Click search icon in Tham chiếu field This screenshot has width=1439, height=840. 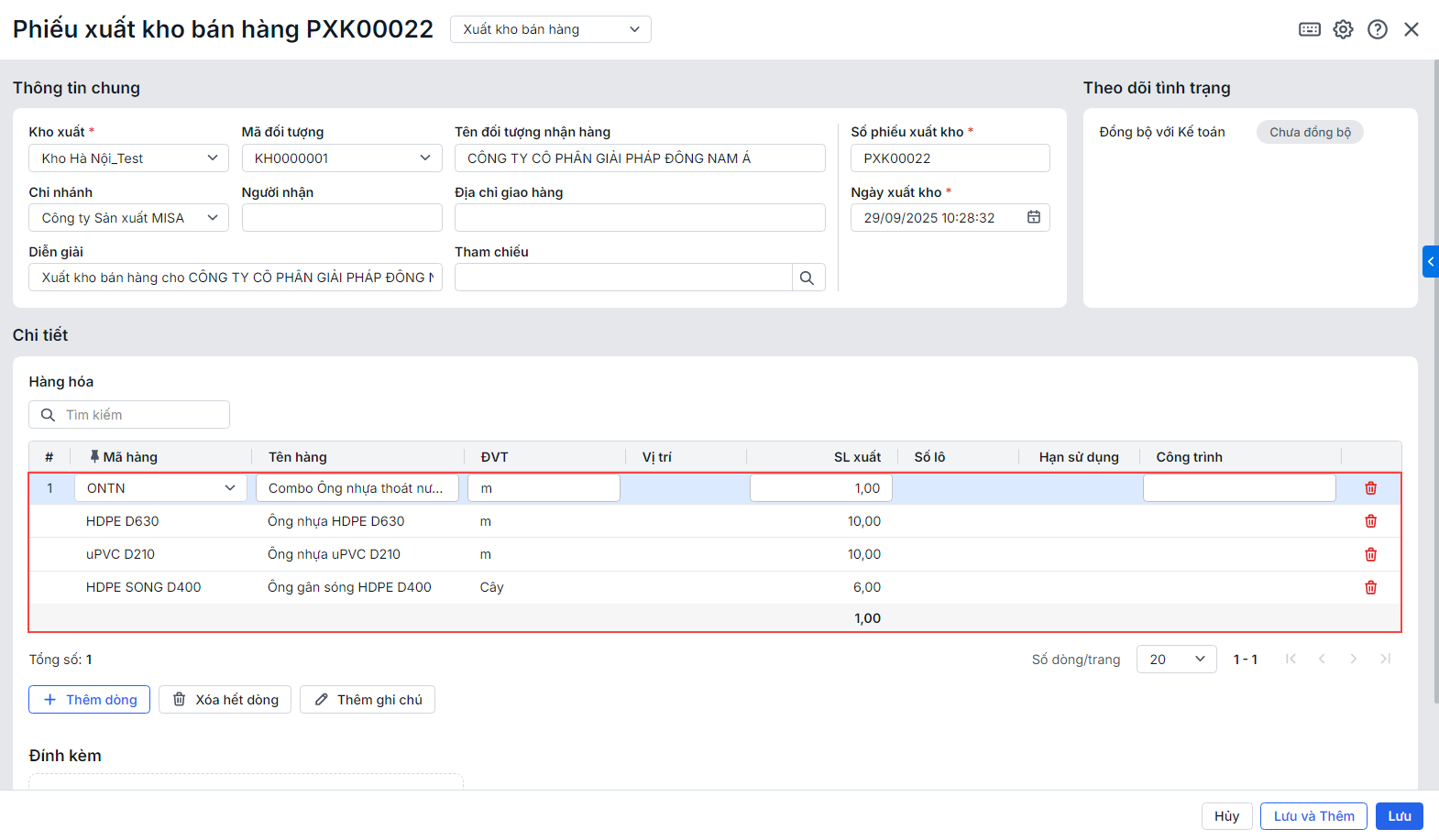807,278
